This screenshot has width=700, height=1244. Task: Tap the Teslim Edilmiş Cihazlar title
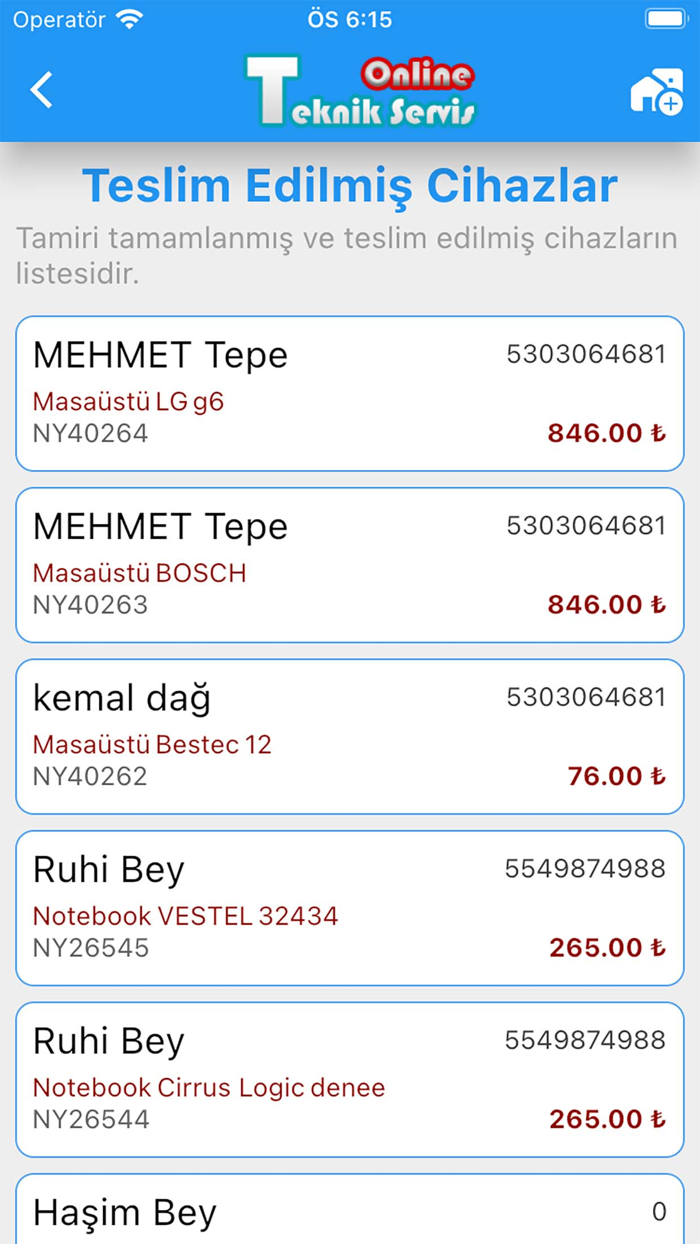tap(350, 185)
